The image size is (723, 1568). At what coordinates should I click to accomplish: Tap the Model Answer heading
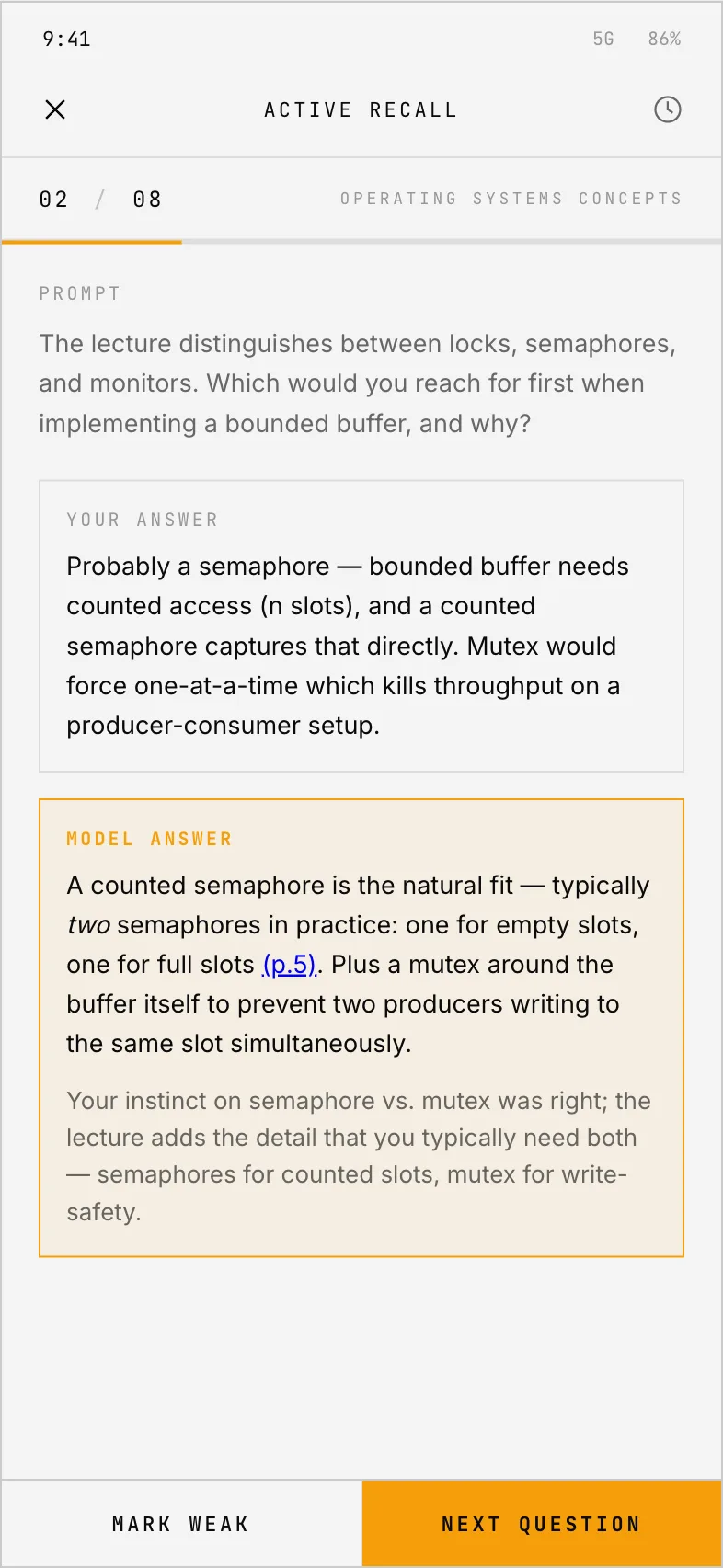point(149,839)
